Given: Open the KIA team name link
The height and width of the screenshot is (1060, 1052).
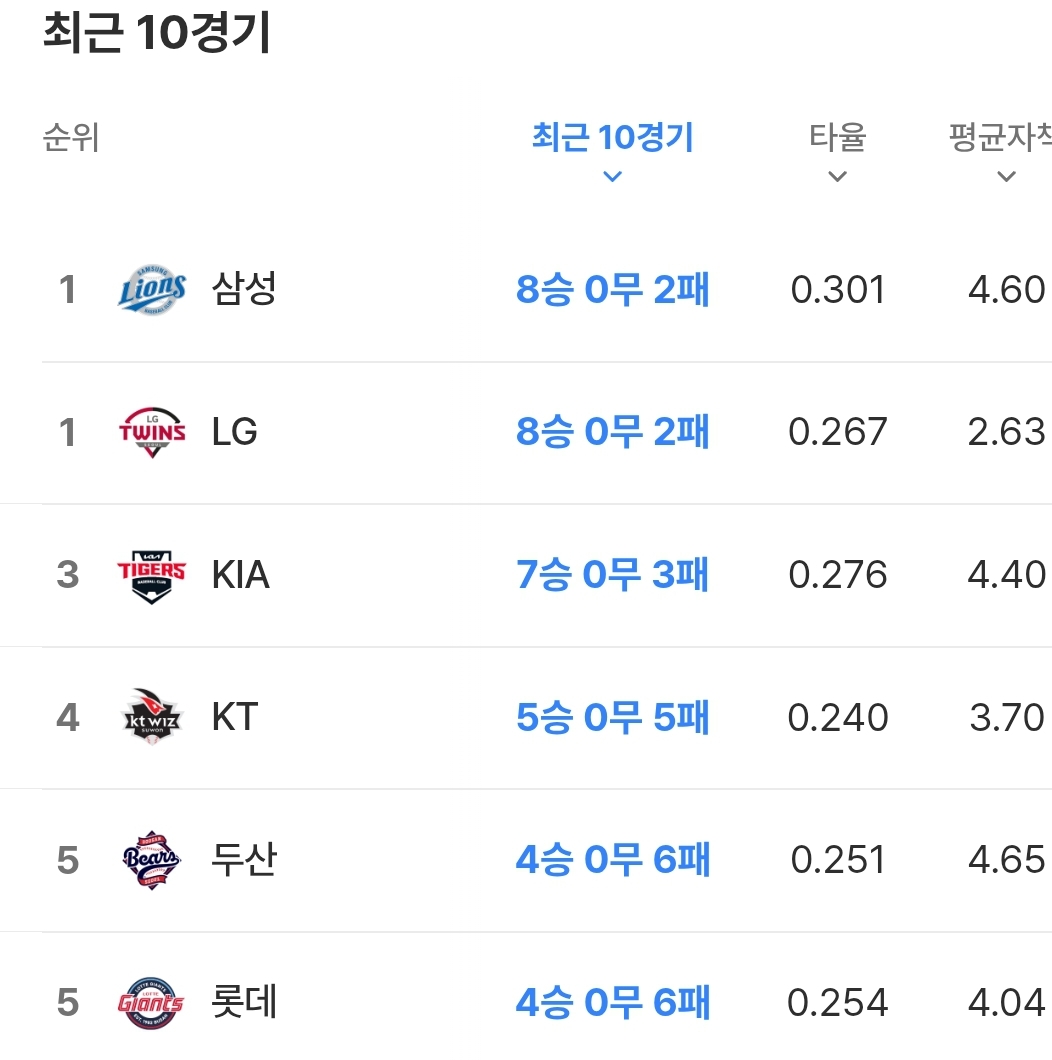Looking at the screenshot, I should click(241, 575).
